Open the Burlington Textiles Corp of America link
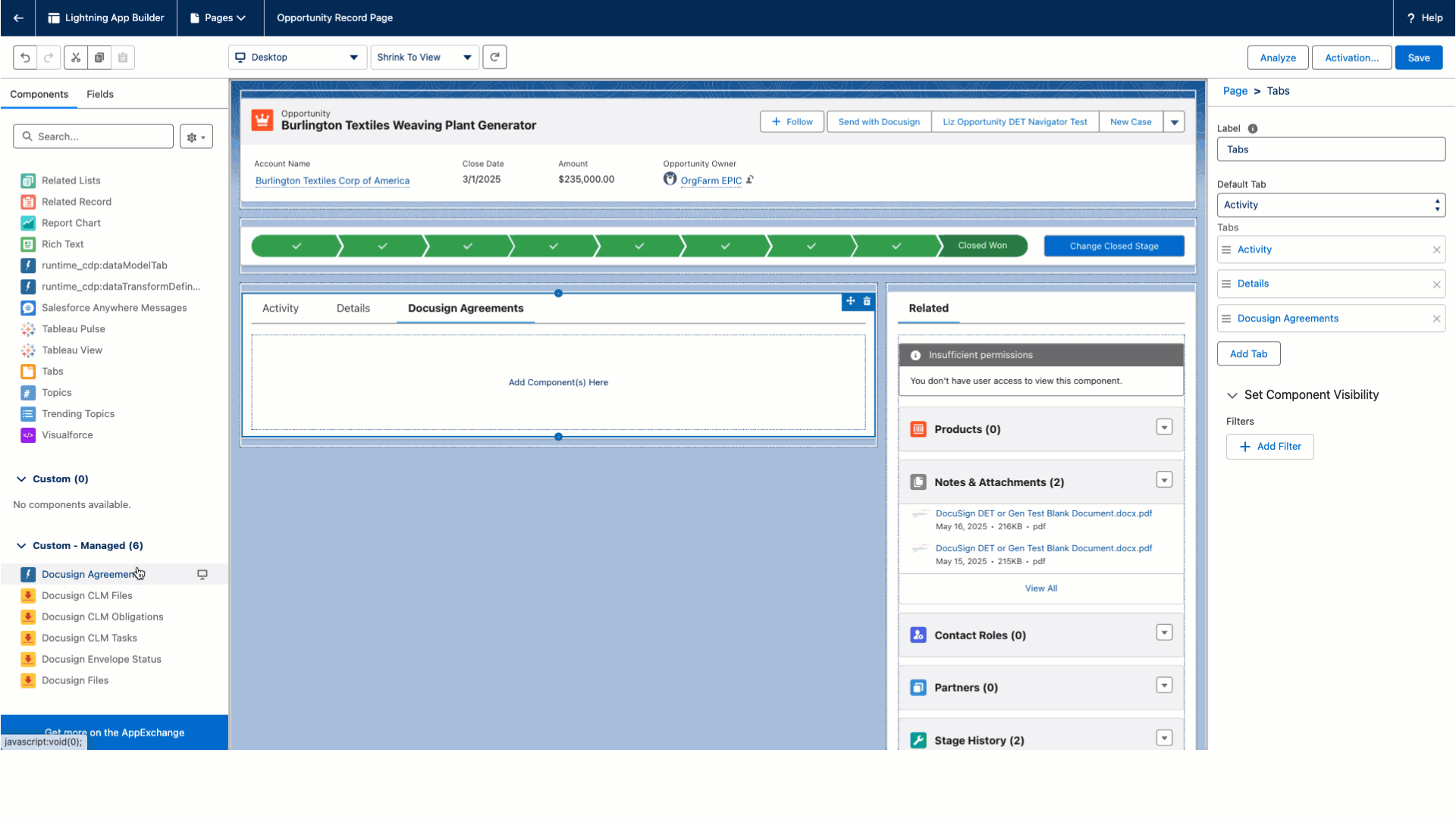The width and height of the screenshot is (1456, 819). [x=331, y=180]
